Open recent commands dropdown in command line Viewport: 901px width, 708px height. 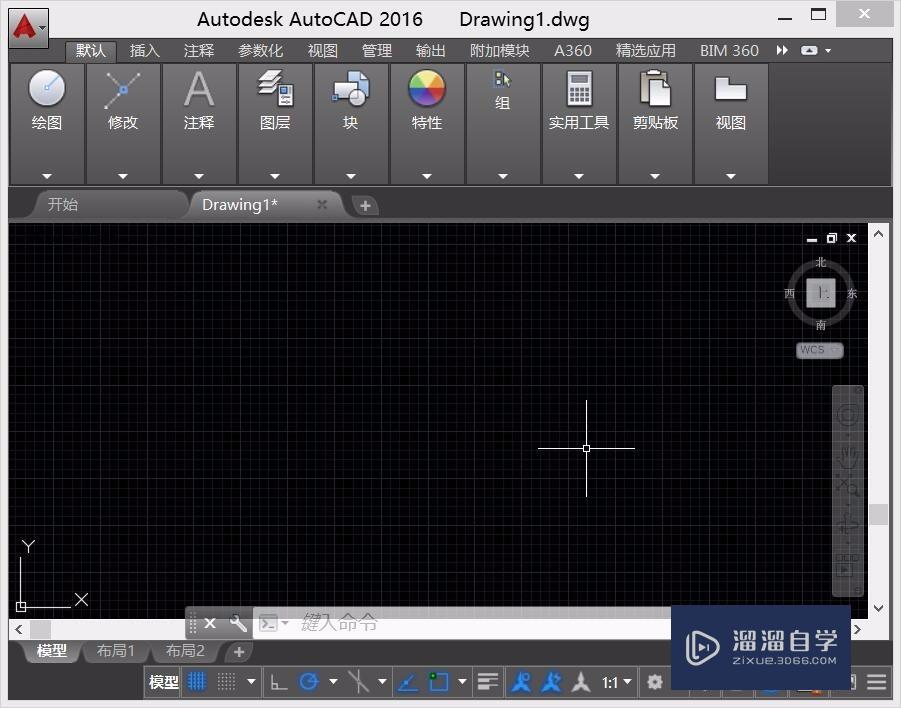coord(274,623)
